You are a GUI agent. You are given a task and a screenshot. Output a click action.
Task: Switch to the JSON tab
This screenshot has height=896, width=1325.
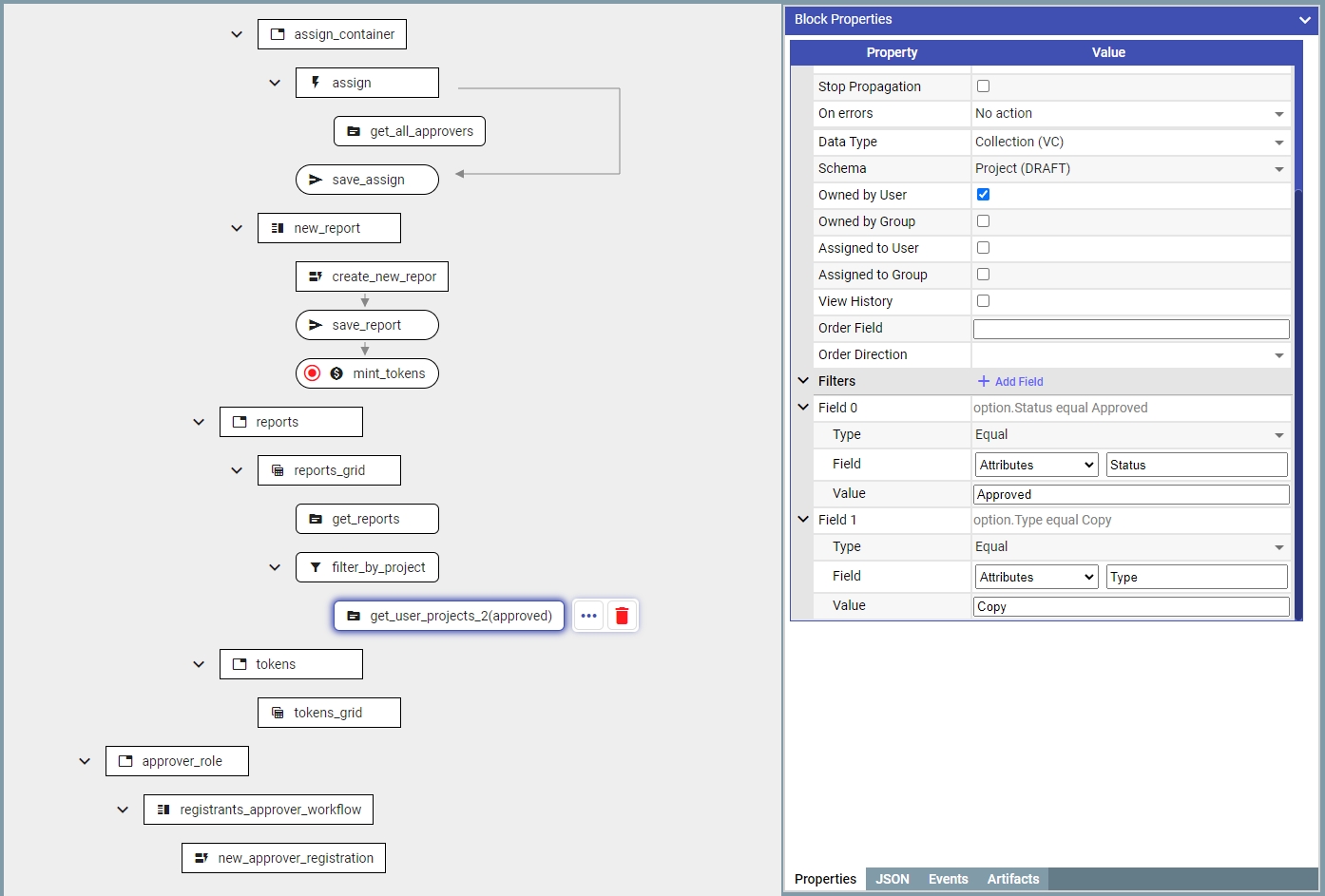[892, 879]
